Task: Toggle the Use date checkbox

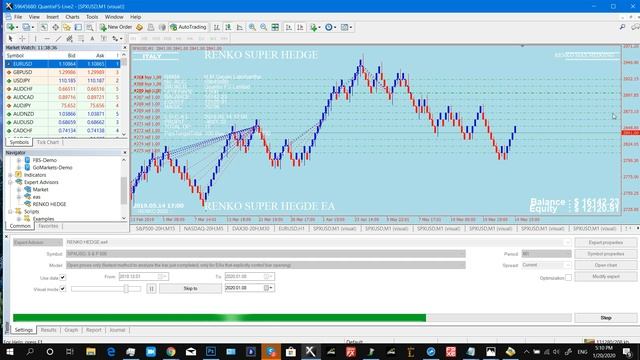Action: [x=62, y=278]
